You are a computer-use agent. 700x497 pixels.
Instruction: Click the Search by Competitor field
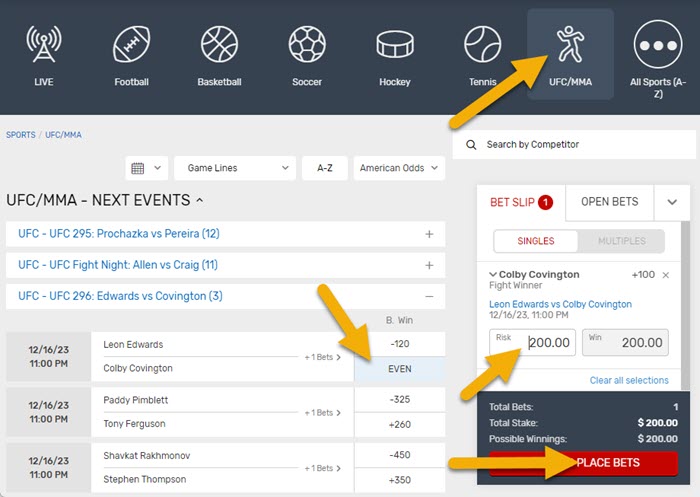[570, 145]
